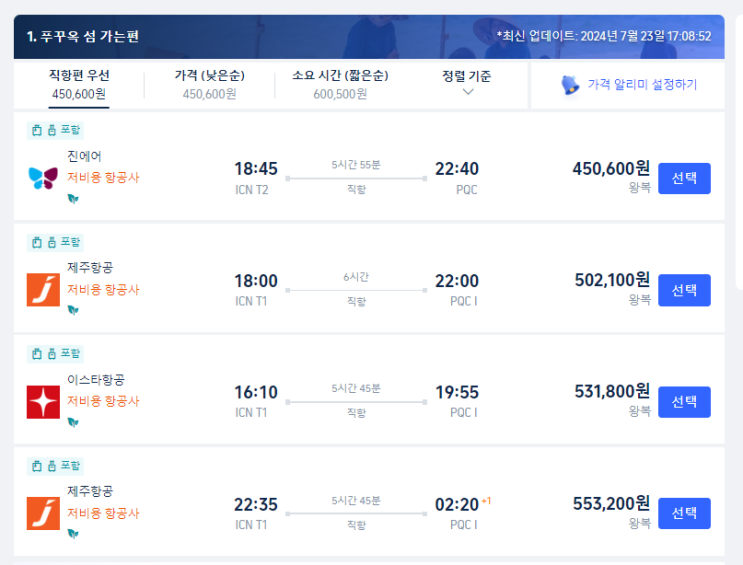Open 가격 알리미 설정하기 link
The height and width of the screenshot is (565, 743).
click(642, 85)
